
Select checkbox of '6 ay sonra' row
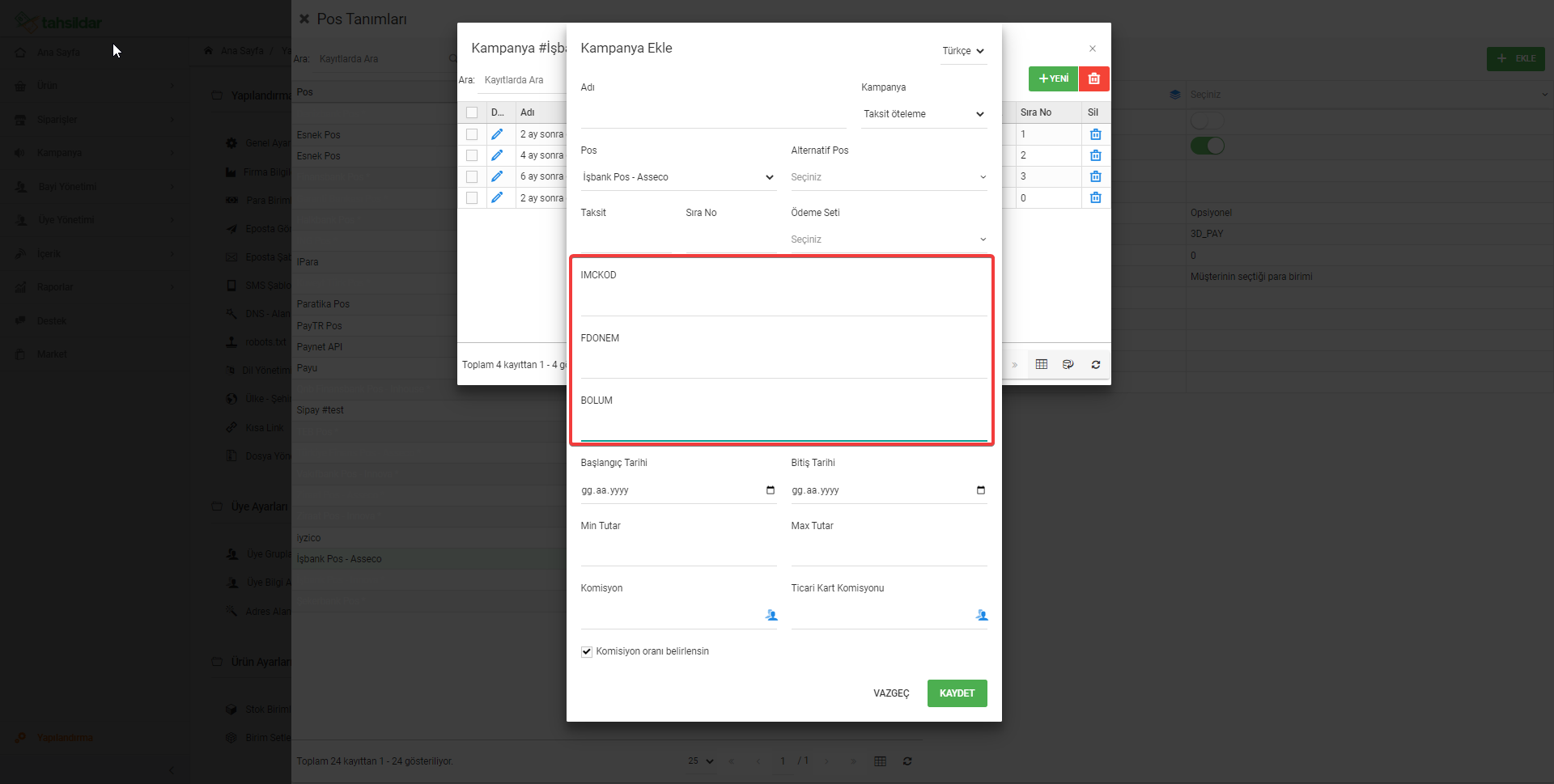click(472, 176)
